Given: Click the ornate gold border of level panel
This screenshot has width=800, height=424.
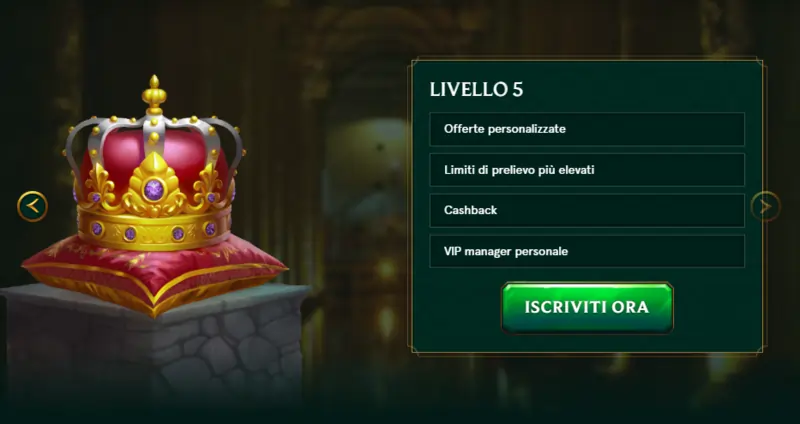Looking at the screenshot, I should [587, 58].
